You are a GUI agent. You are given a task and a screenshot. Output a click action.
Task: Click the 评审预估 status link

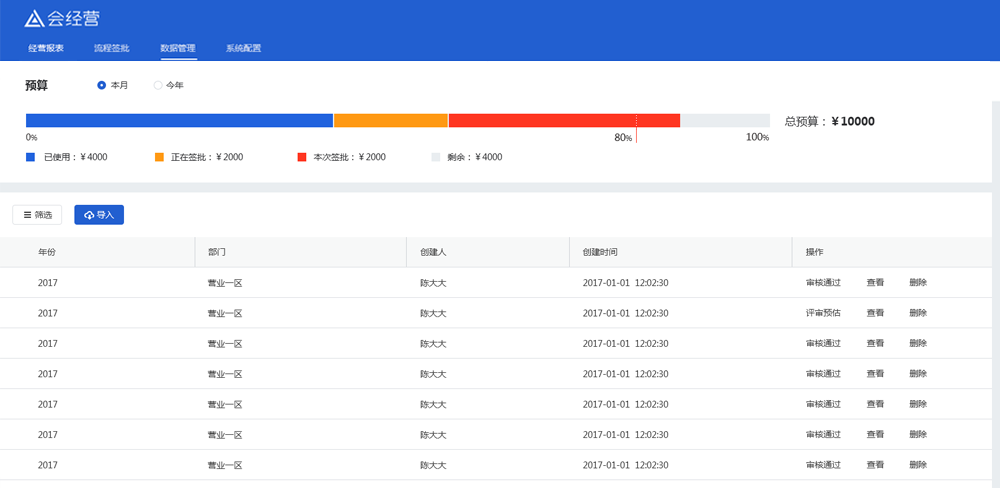[x=823, y=313]
